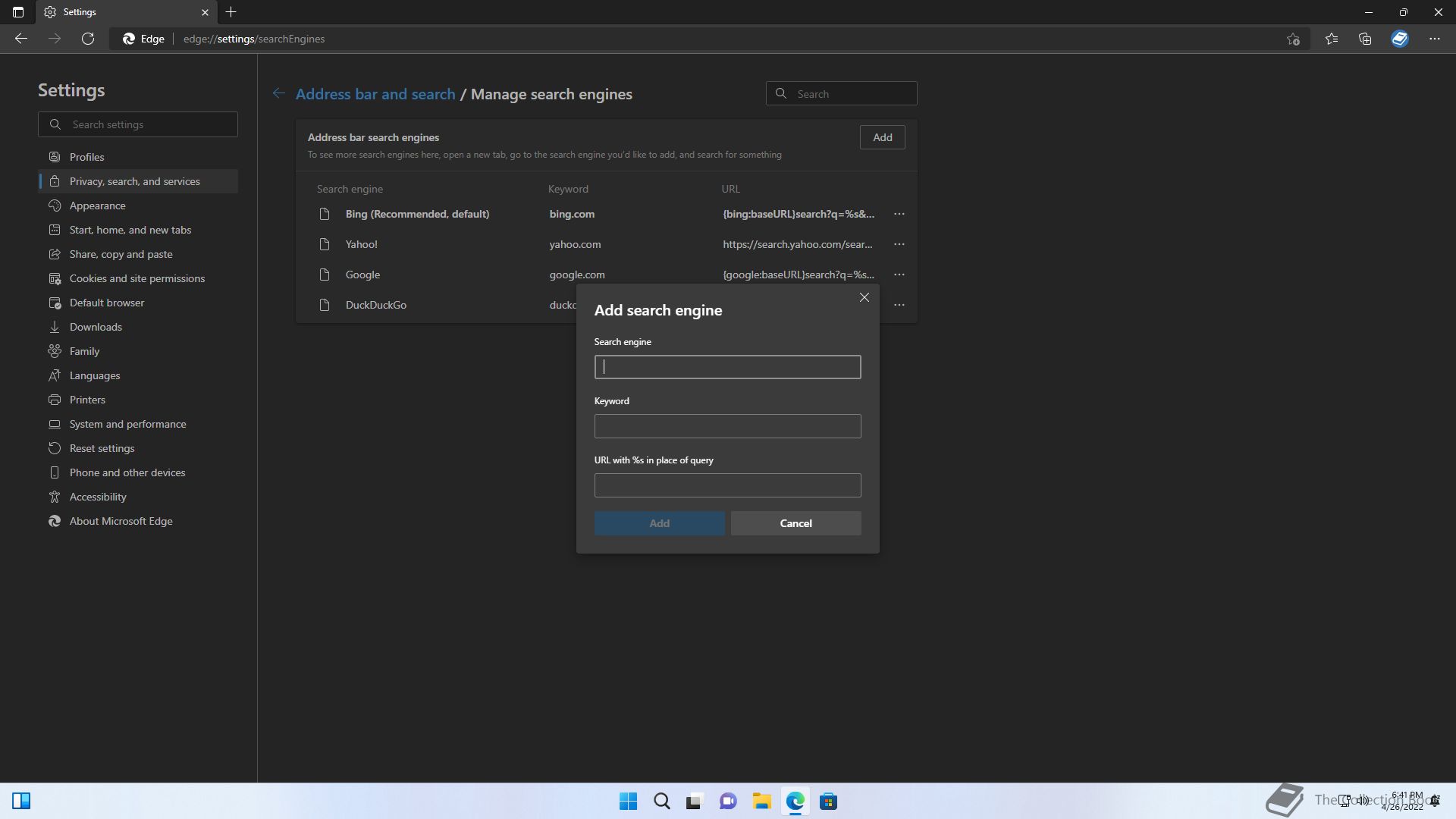1456x819 pixels.
Task: Launch Chat app from taskbar
Action: tap(728, 801)
